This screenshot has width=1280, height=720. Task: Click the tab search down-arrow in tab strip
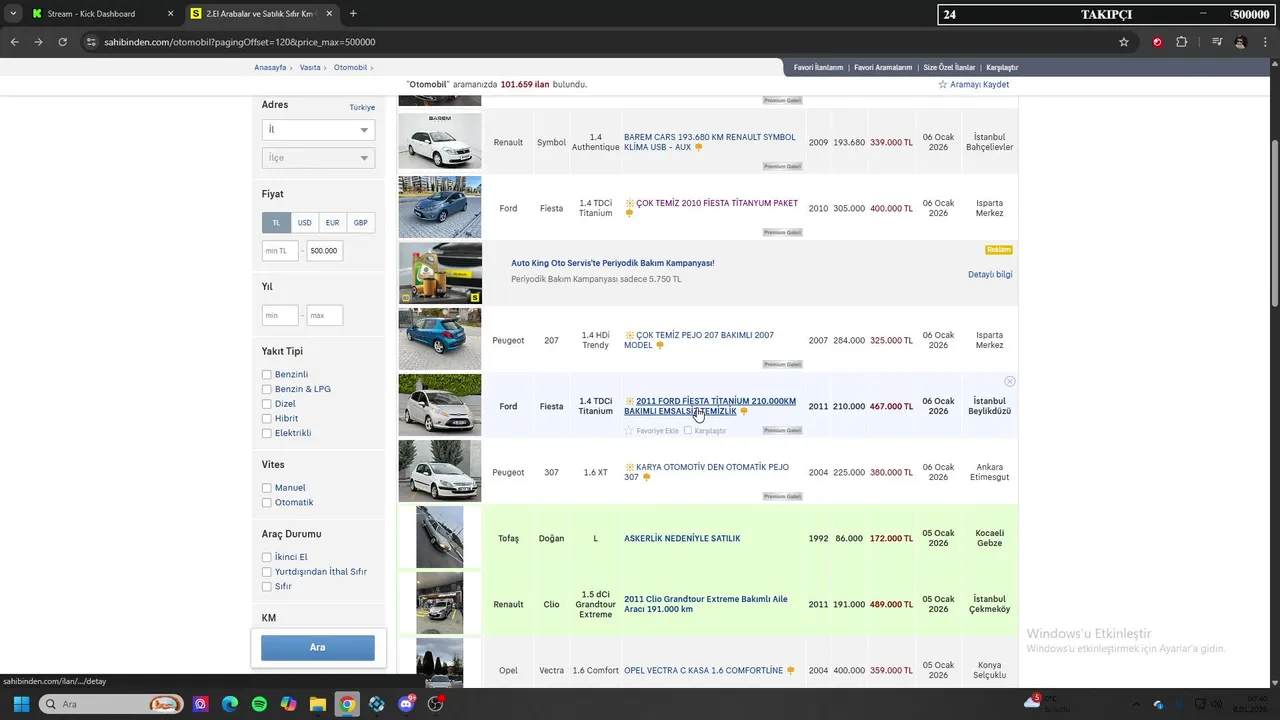[x=13, y=14]
